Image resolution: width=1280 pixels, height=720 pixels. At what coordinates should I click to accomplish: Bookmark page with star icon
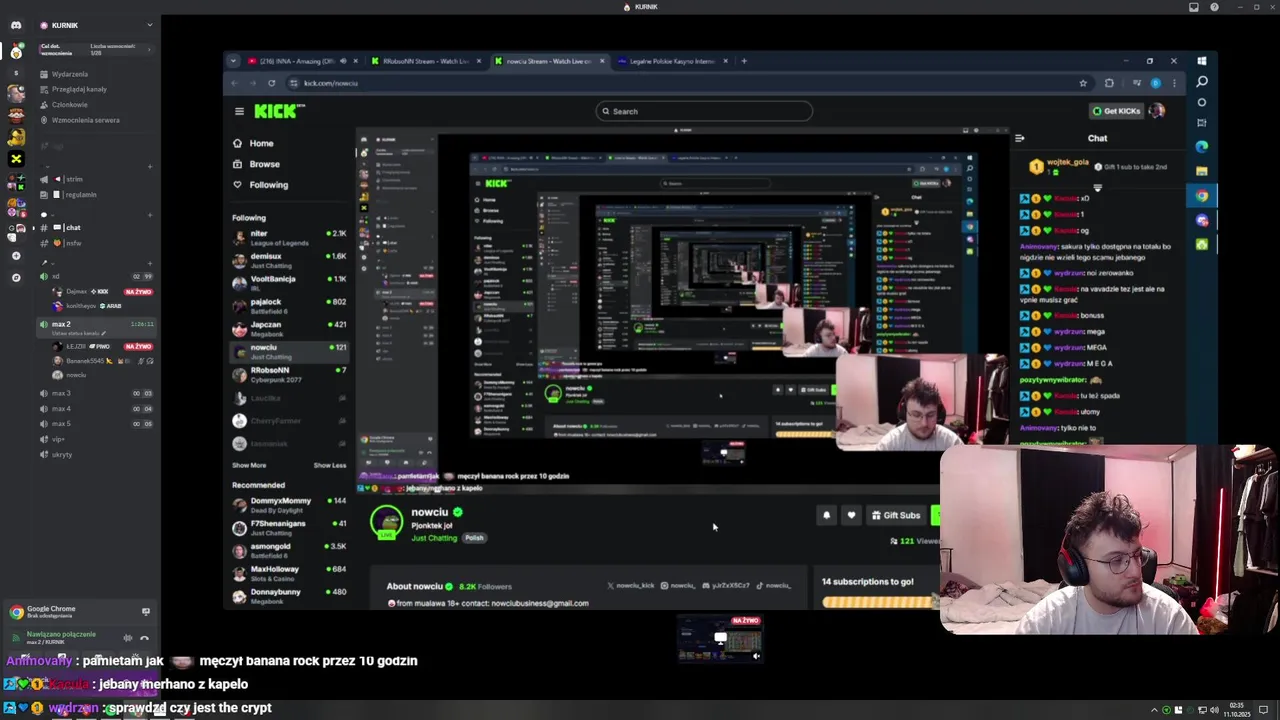pyautogui.click(x=1083, y=83)
